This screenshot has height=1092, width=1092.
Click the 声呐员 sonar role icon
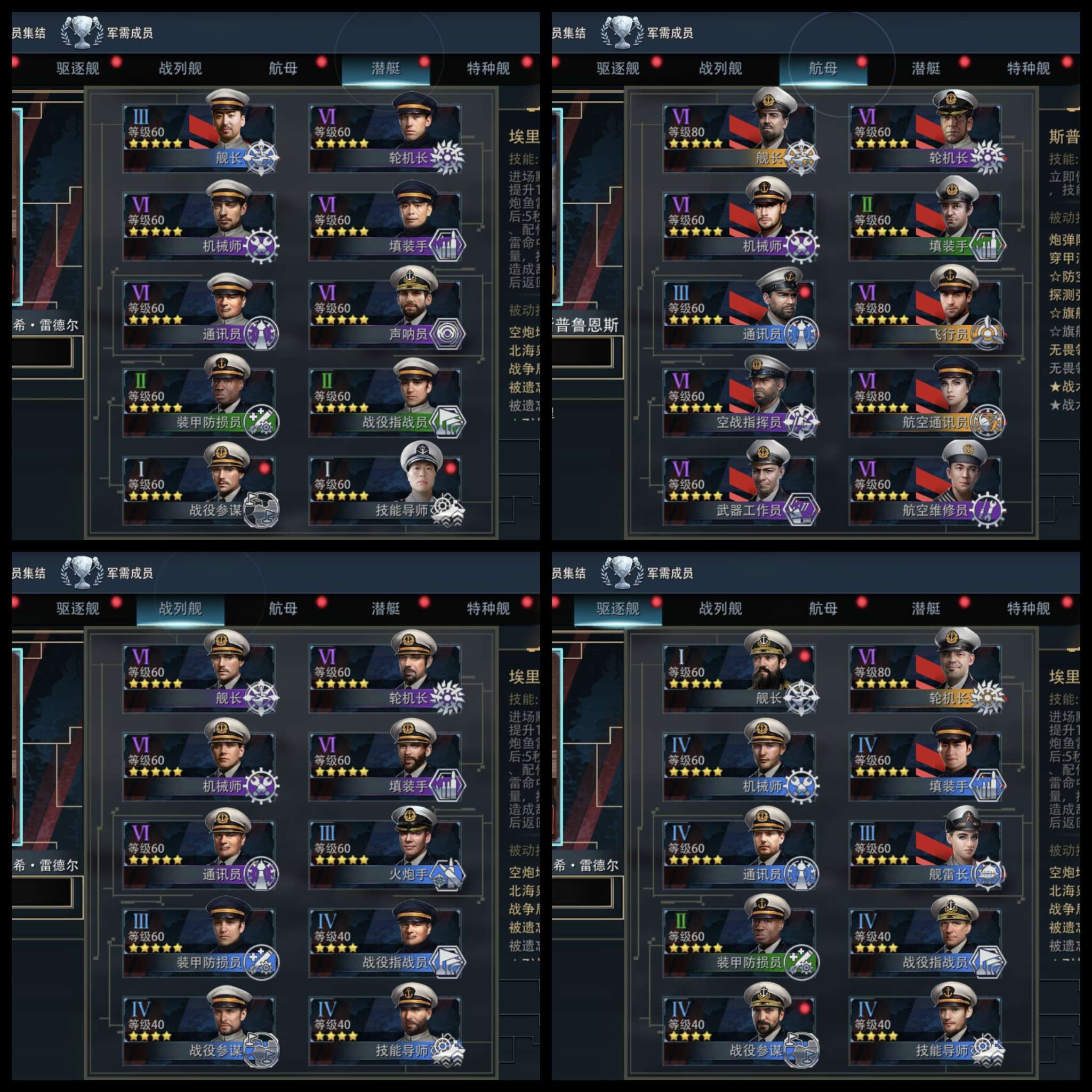(x=447, y=334)
